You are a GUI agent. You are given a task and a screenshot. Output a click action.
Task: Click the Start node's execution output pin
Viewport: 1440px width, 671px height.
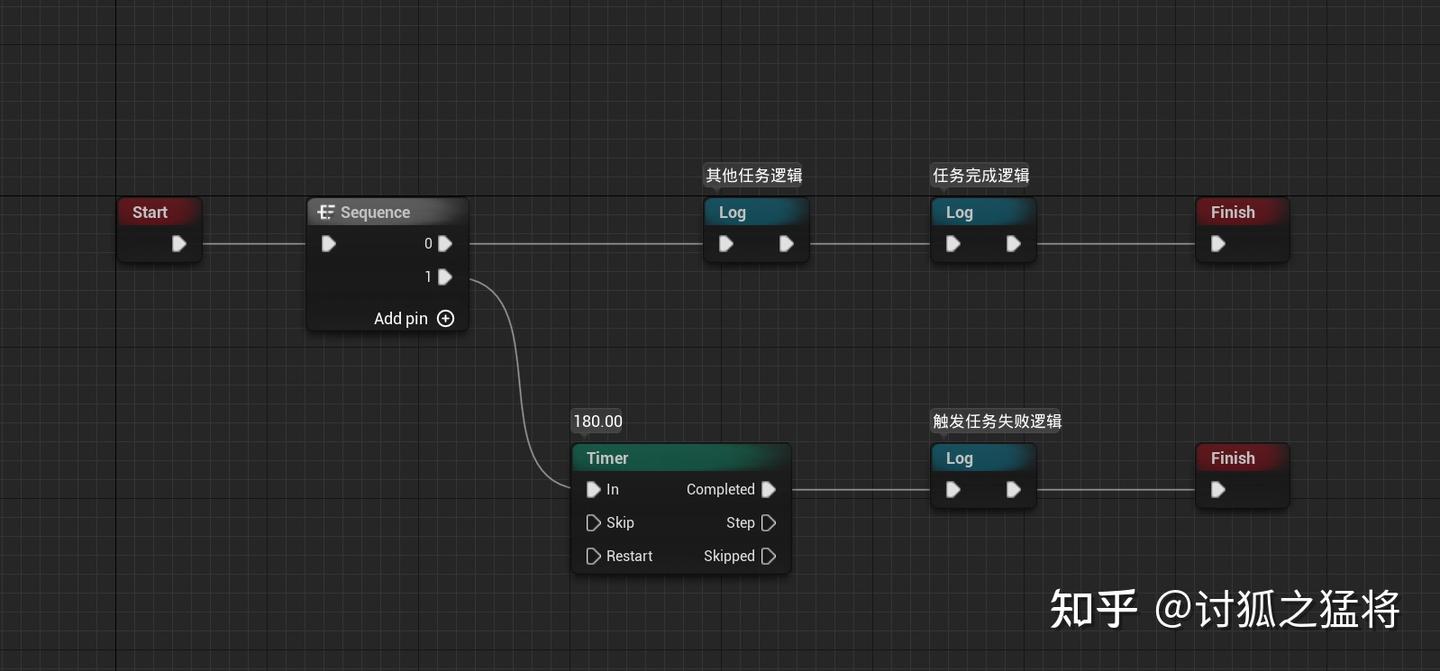[x=178, y=243]
